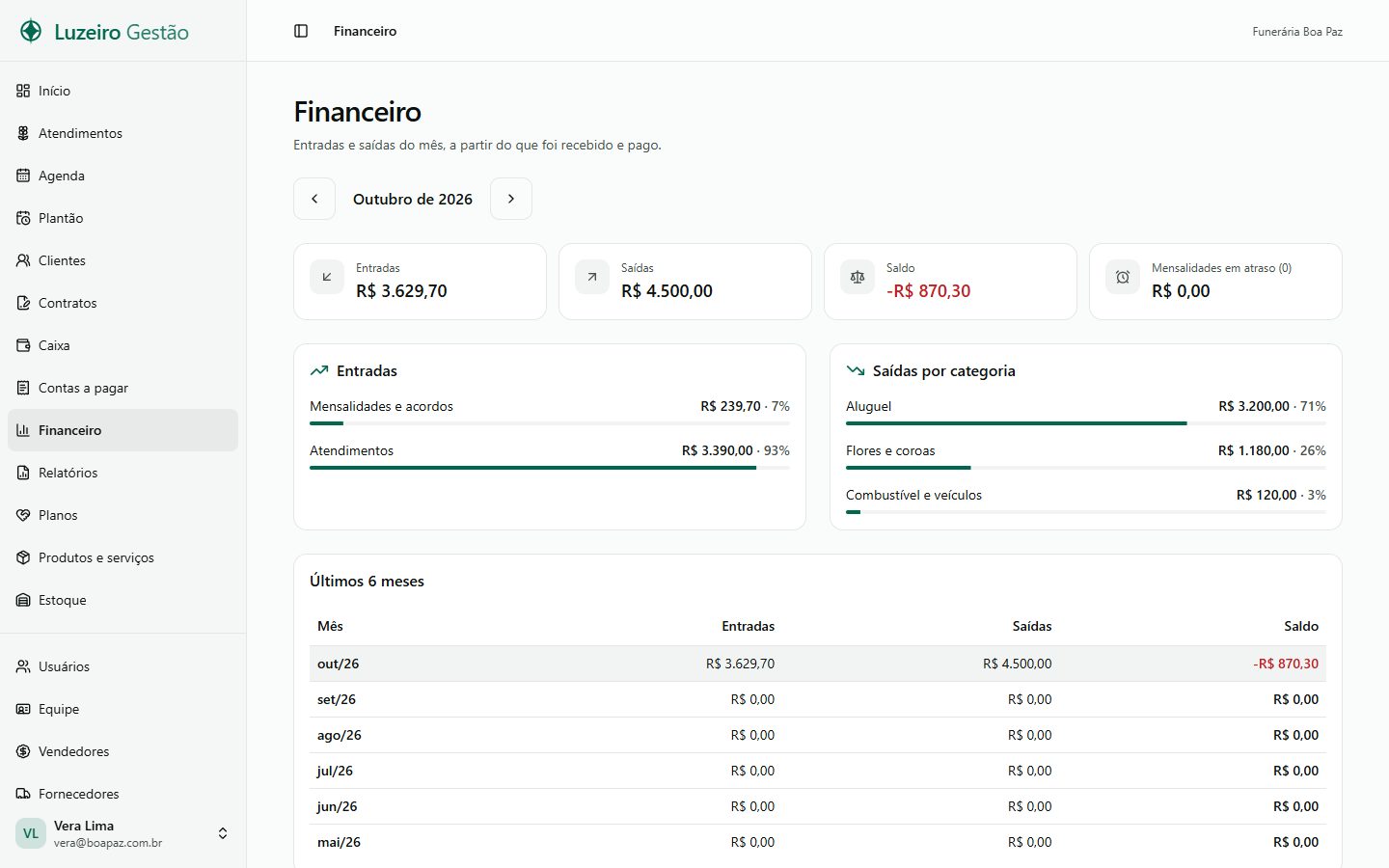Click the Atendimentos entradas progress bar
Image resolution: width=1389 pixels, height=868 pixels.
[550, 468]
